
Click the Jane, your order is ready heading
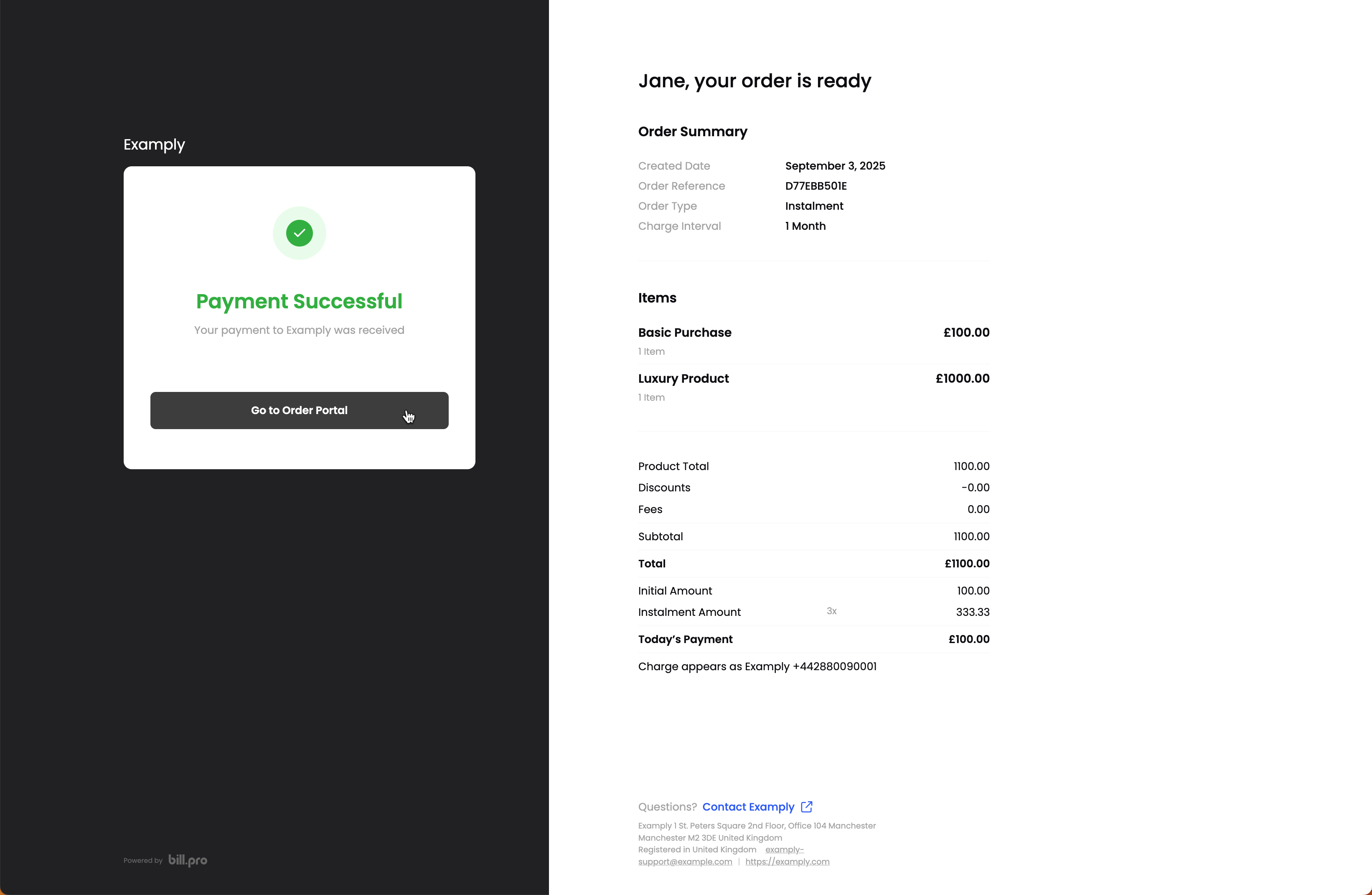pos(754,81)
